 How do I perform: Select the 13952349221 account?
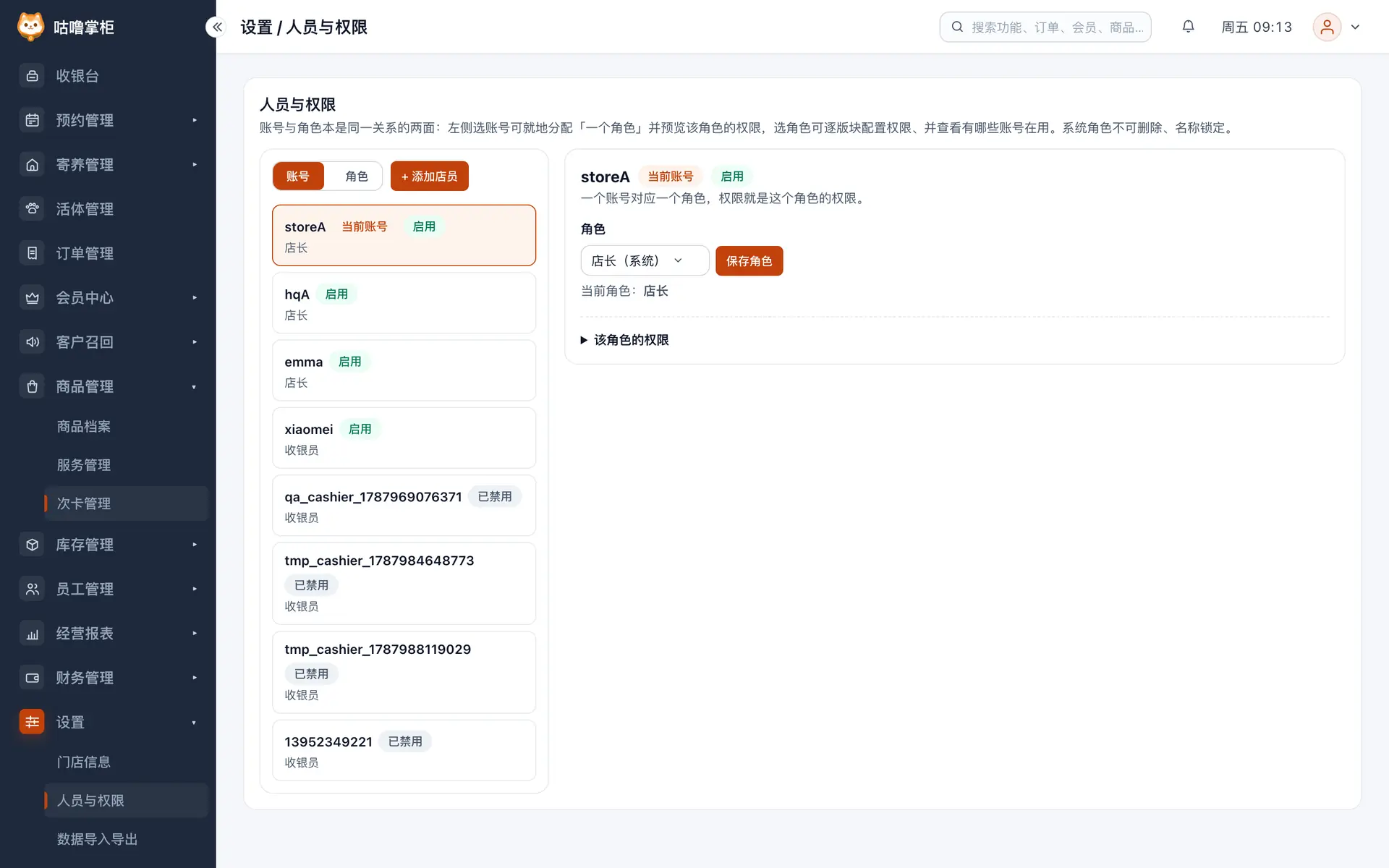pos(404,750)
